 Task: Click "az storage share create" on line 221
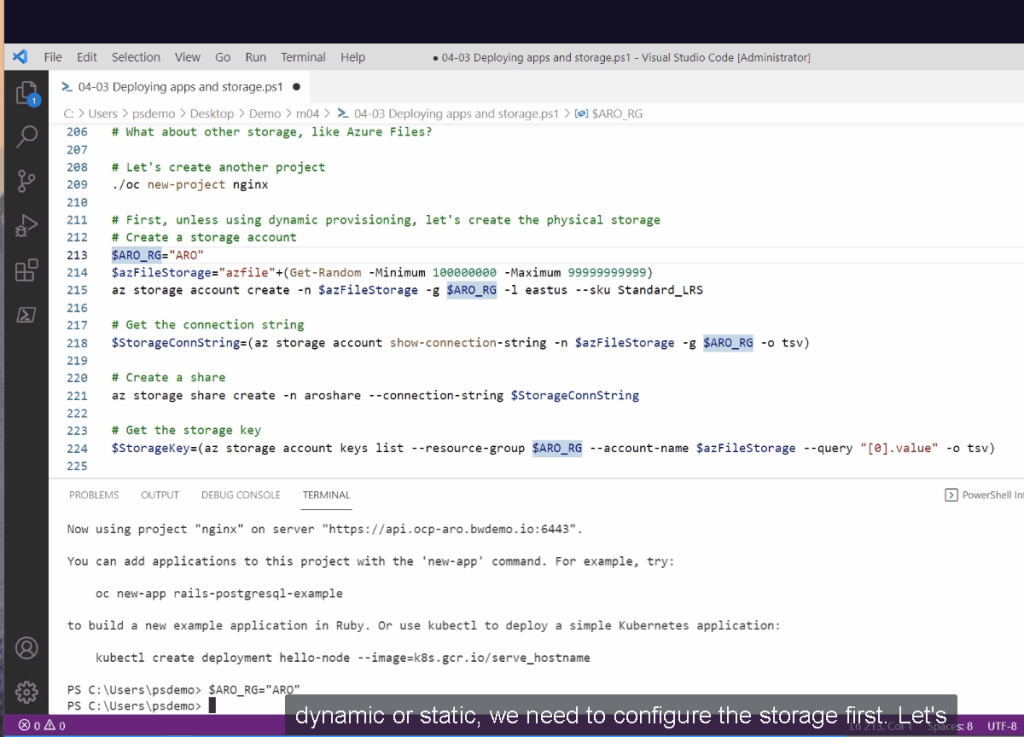point(193,396)
